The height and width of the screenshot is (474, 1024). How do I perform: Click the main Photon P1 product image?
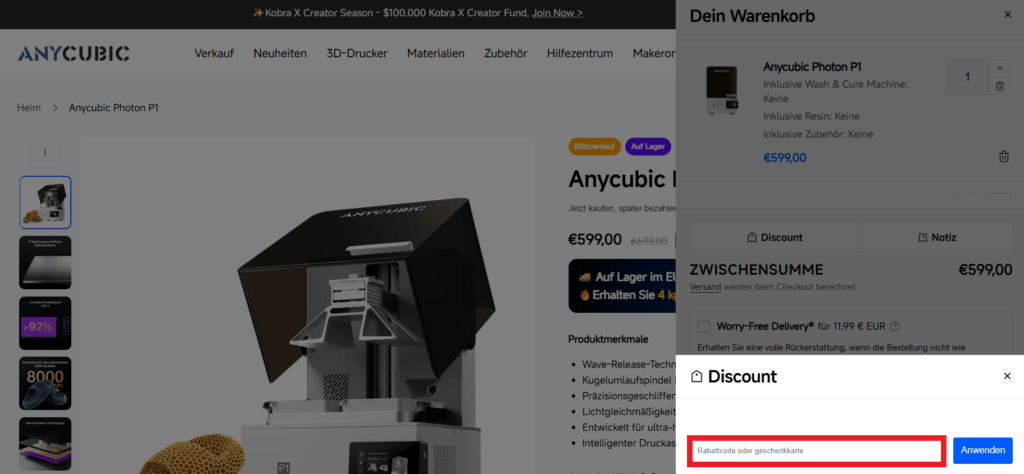pyautogui.click(x=308, y=307)
